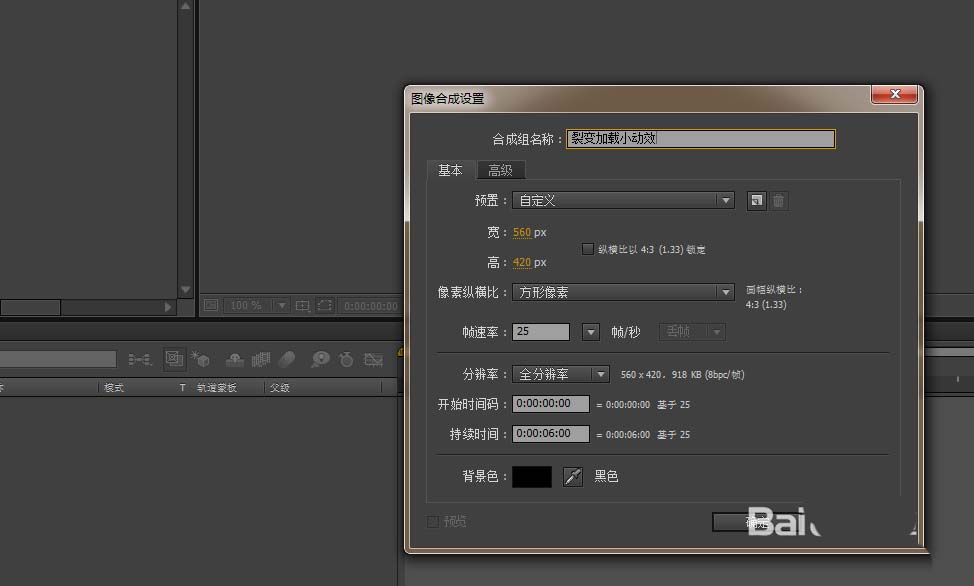The width and height of the screenshot is (974, 586).
Task: Click viewer current time 0:00:00:00
Action: point(371,306)
